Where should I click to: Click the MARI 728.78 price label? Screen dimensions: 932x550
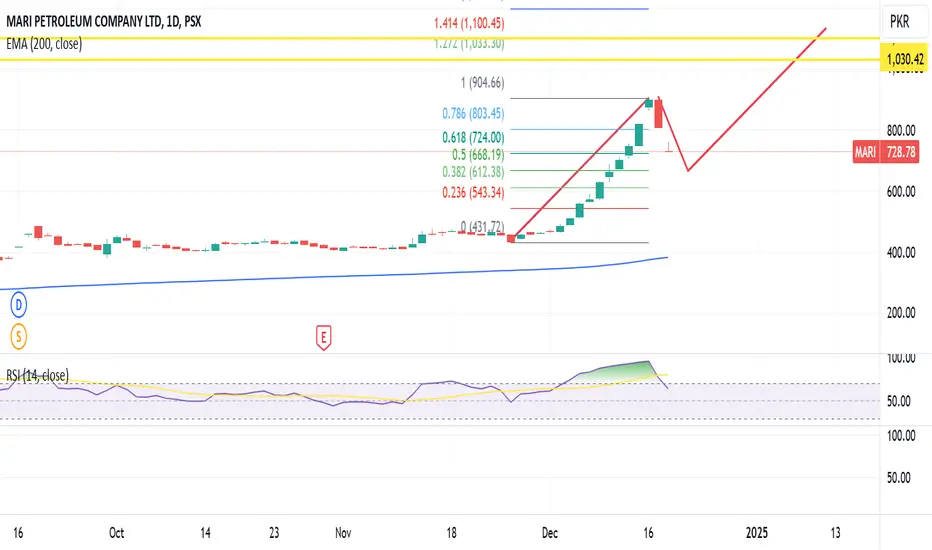886,152
